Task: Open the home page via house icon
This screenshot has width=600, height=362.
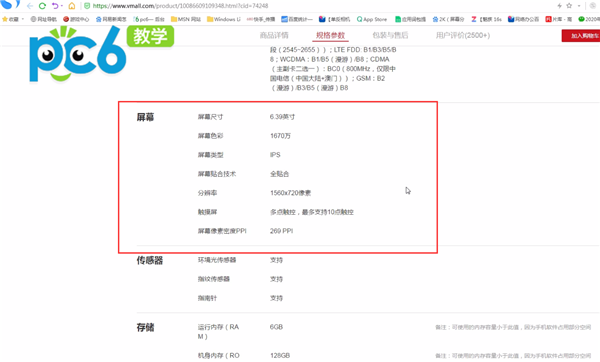Action: pyautogui.click(x=72, y=6)
